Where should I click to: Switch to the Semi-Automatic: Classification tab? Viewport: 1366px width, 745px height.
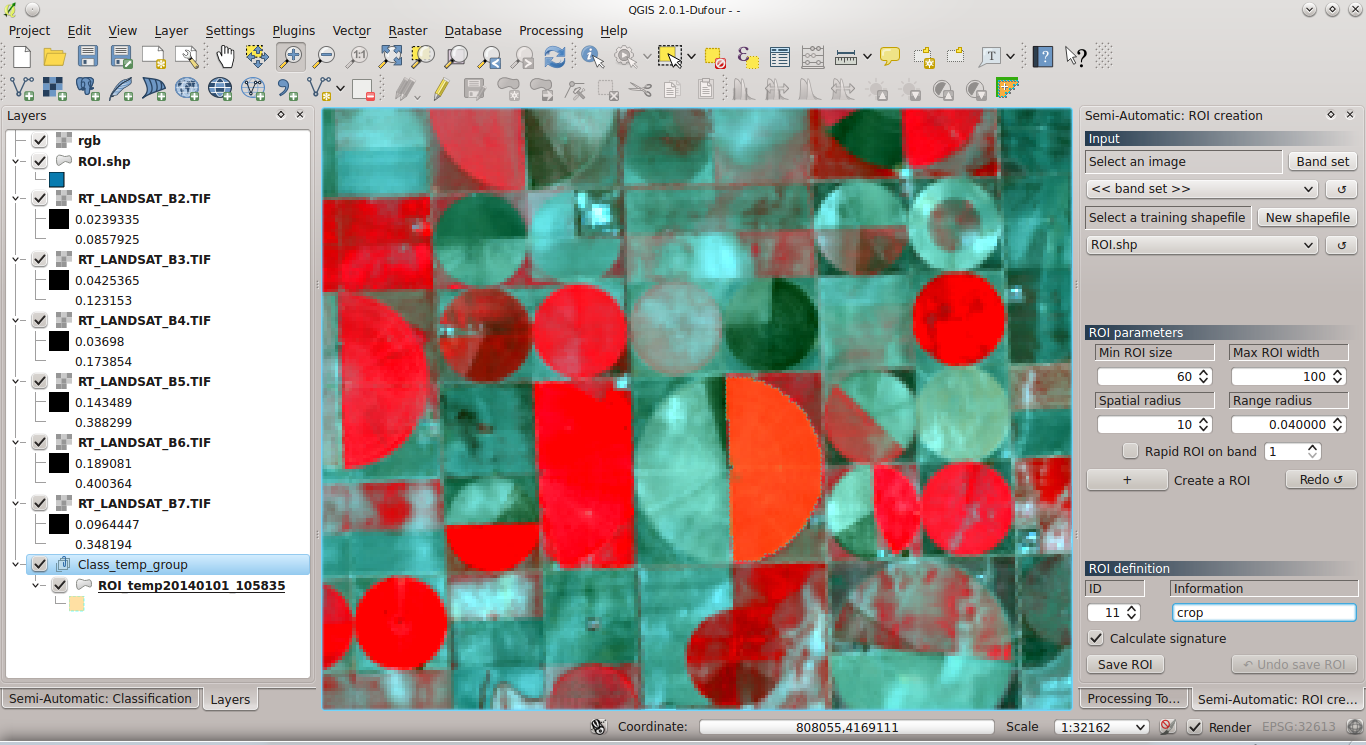coord(100,698)
